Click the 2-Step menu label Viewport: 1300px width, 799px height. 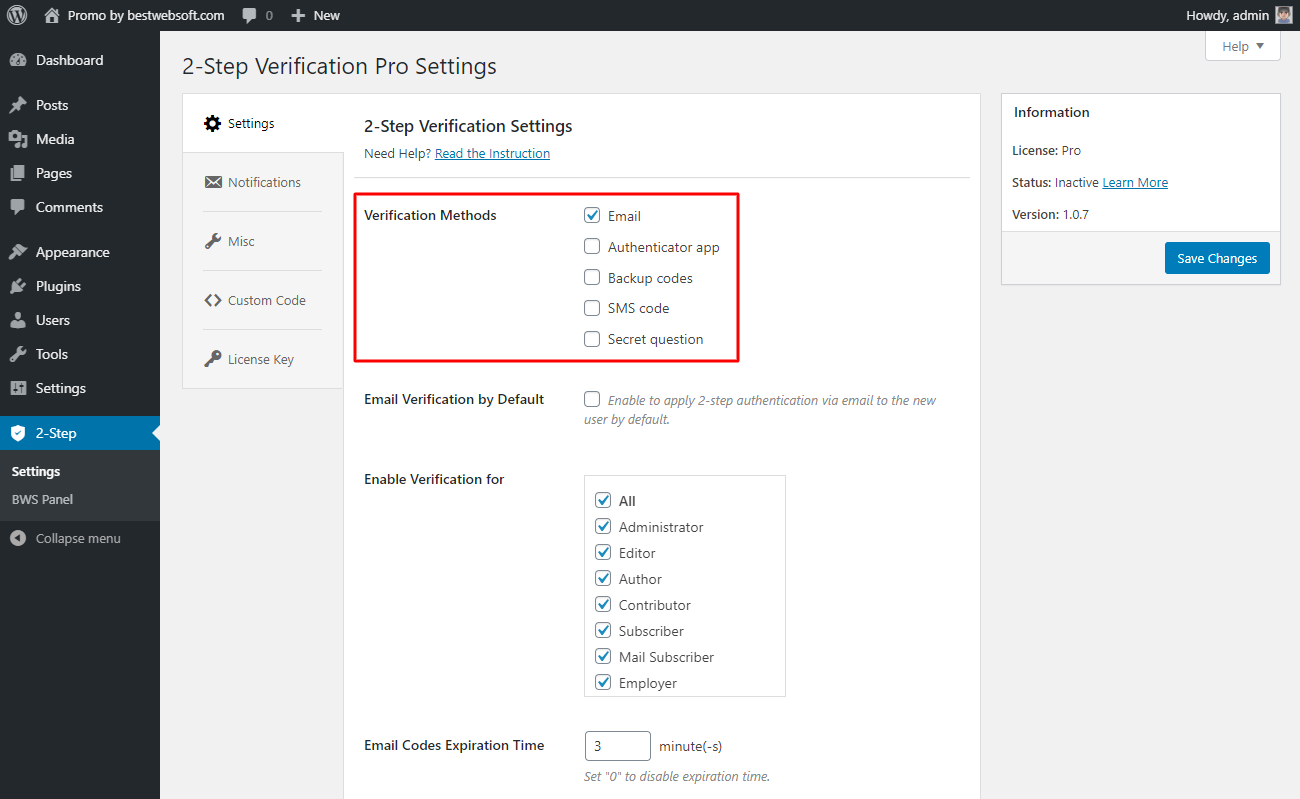pyautogui.click(x=56, y=433)
